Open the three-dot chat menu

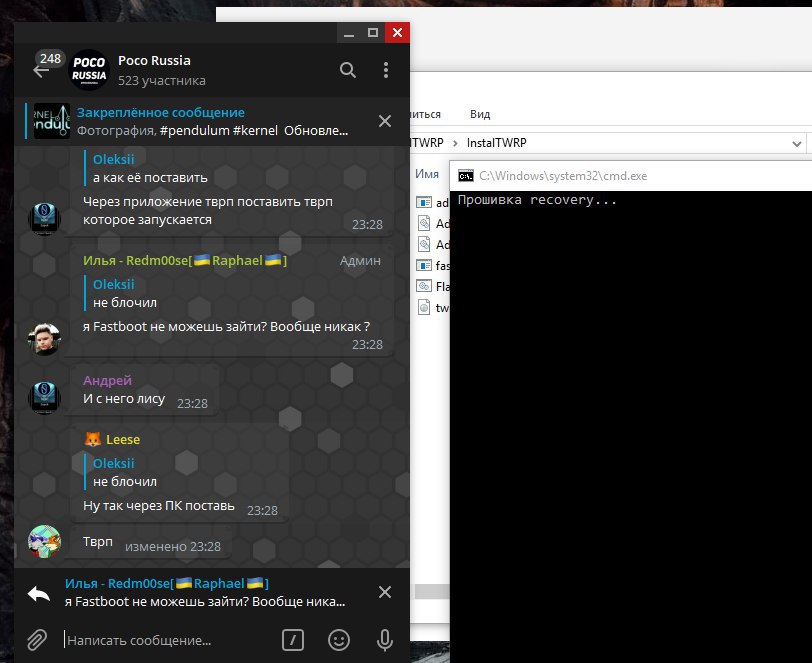coord(386,70)
